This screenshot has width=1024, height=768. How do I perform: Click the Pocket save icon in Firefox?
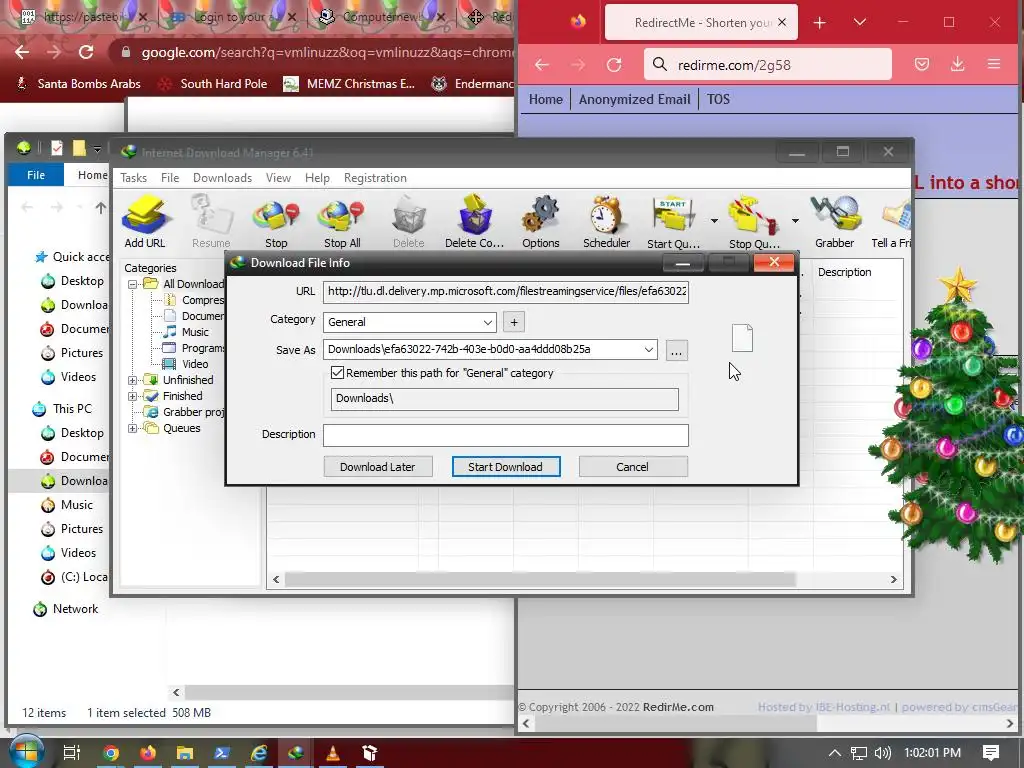(x=921, y=64)
